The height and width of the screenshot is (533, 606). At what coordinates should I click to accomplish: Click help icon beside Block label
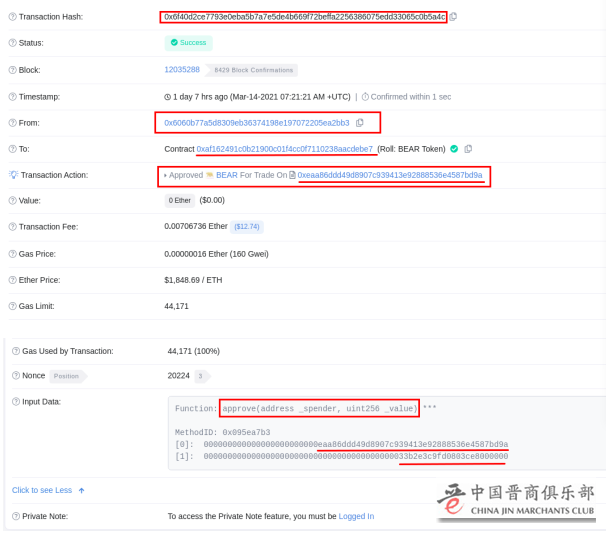coord(12,70)
